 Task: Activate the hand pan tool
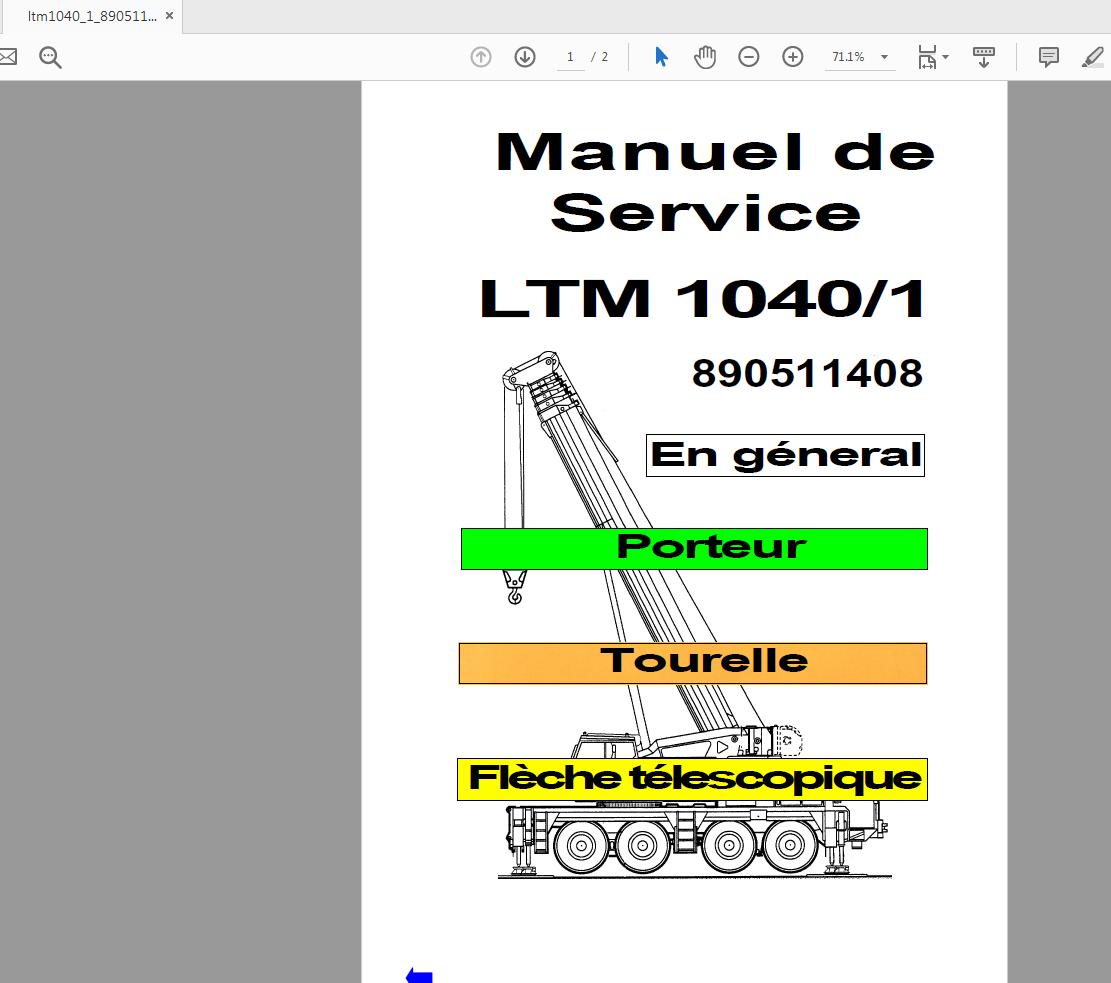(x=705, y=57)
